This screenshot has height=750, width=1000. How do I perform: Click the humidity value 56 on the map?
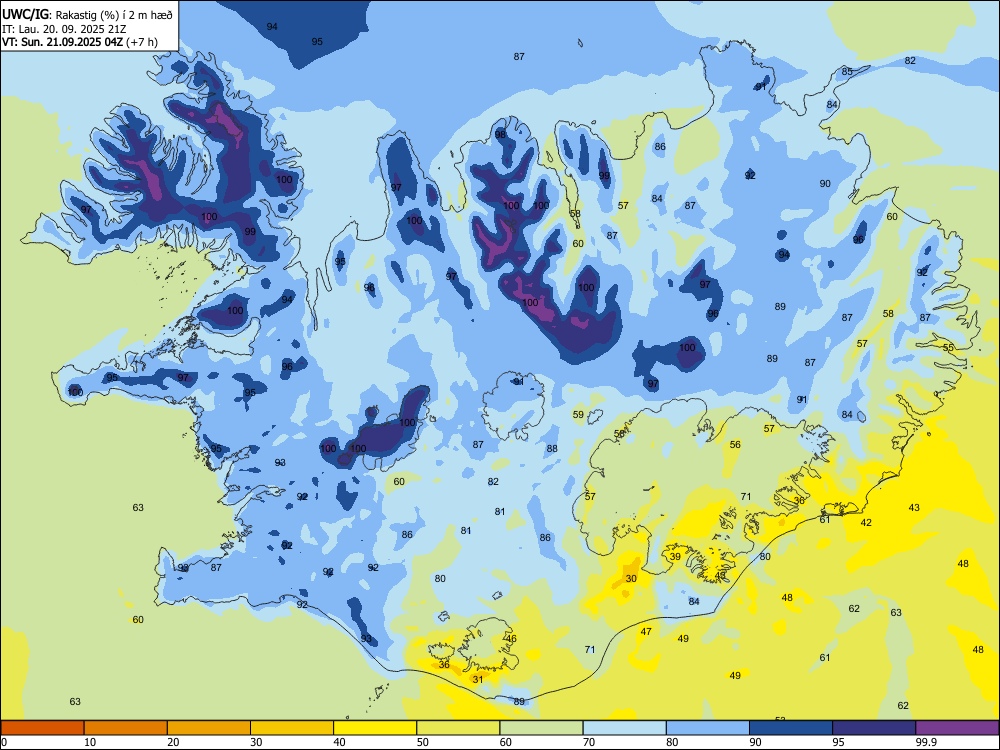point(735,445)
